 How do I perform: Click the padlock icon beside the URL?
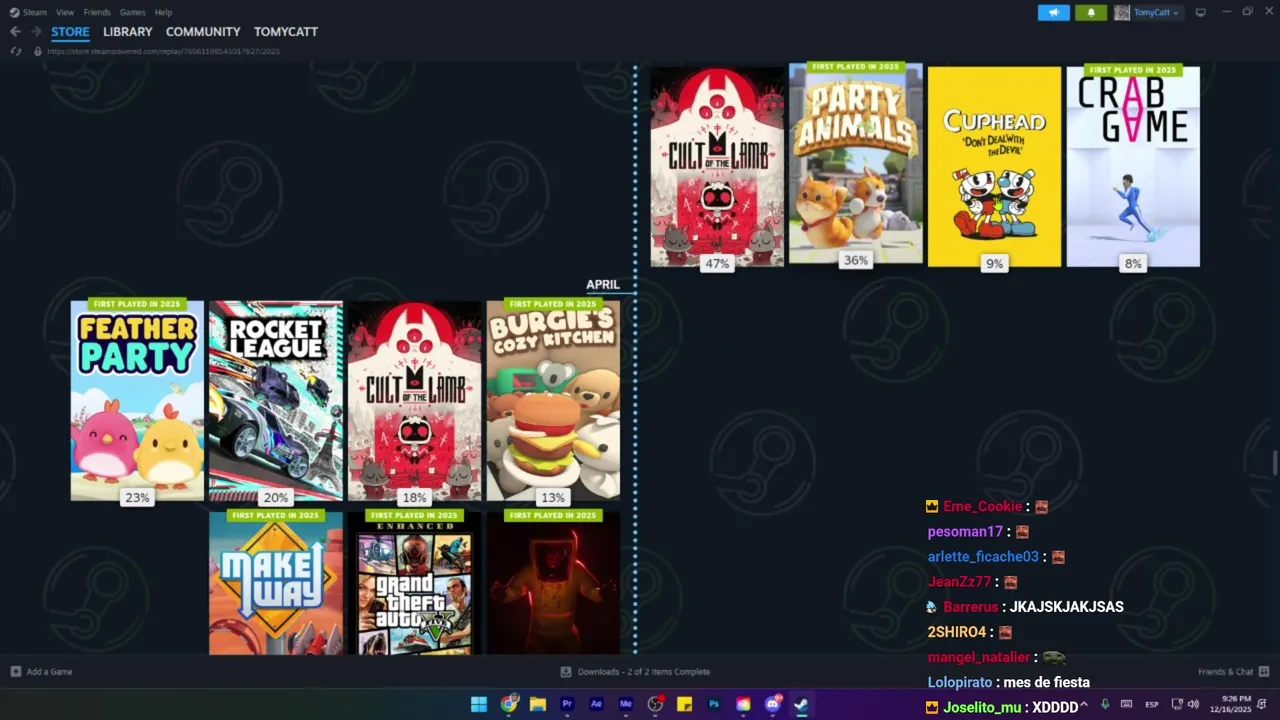38,51
